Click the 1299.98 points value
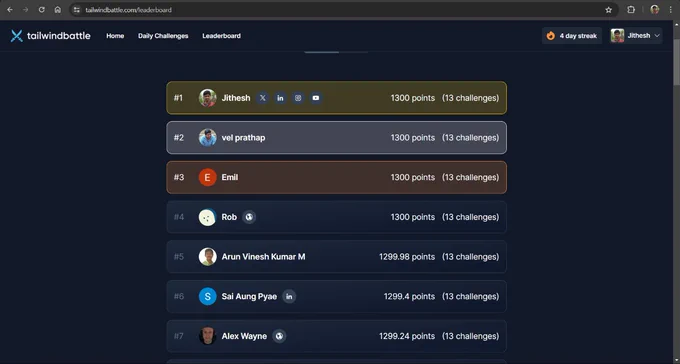The width and height of the screenshot is (680, 364). tap(407, 257)
